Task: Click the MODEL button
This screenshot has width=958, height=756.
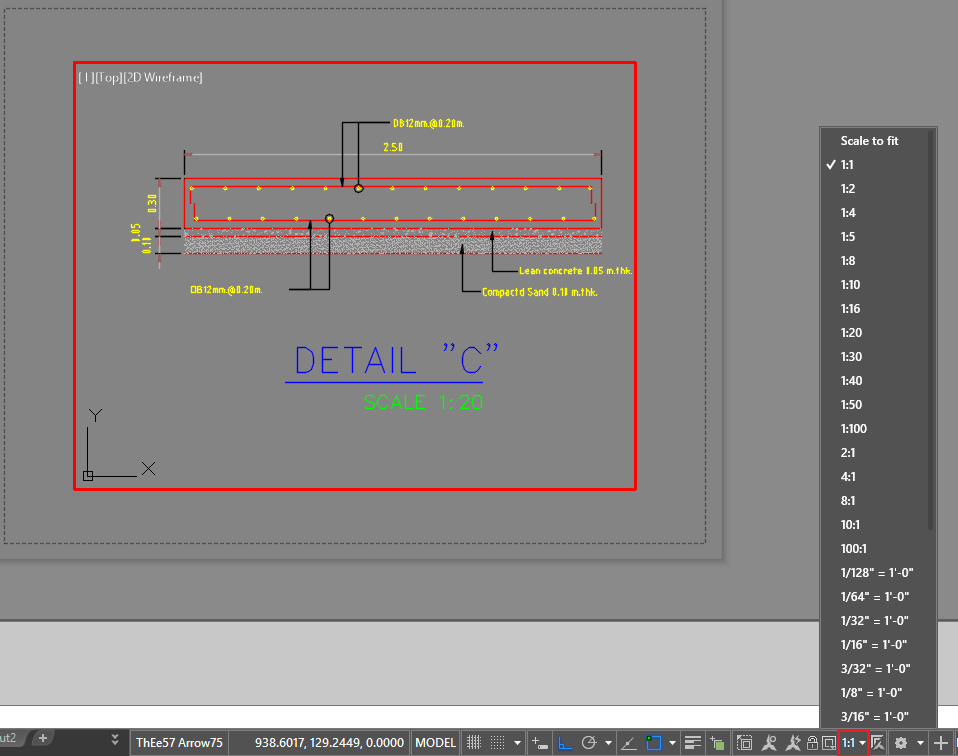Action: click(x=435, y=742)
